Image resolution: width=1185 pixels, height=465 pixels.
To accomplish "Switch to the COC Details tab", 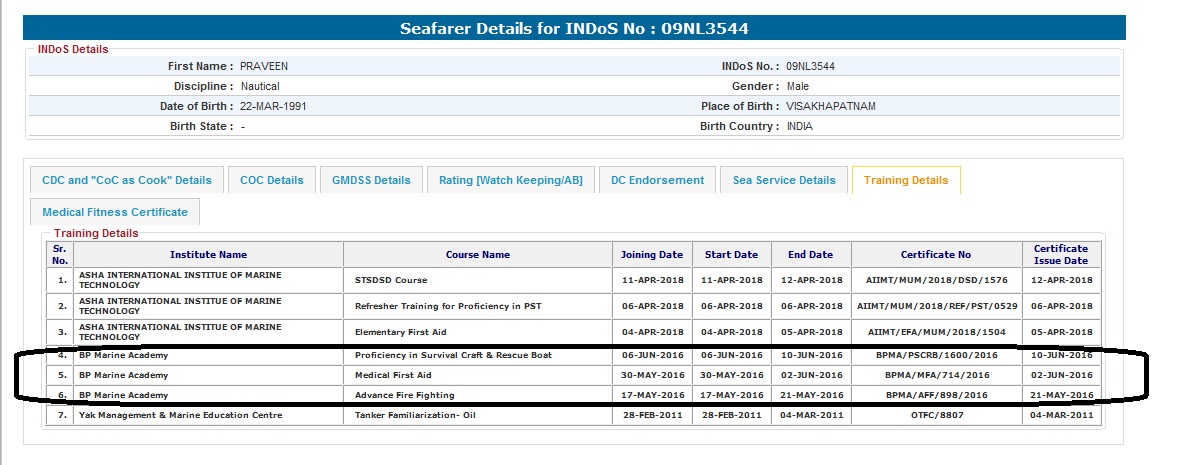I will pyautogui.click(x=271, y=180).
